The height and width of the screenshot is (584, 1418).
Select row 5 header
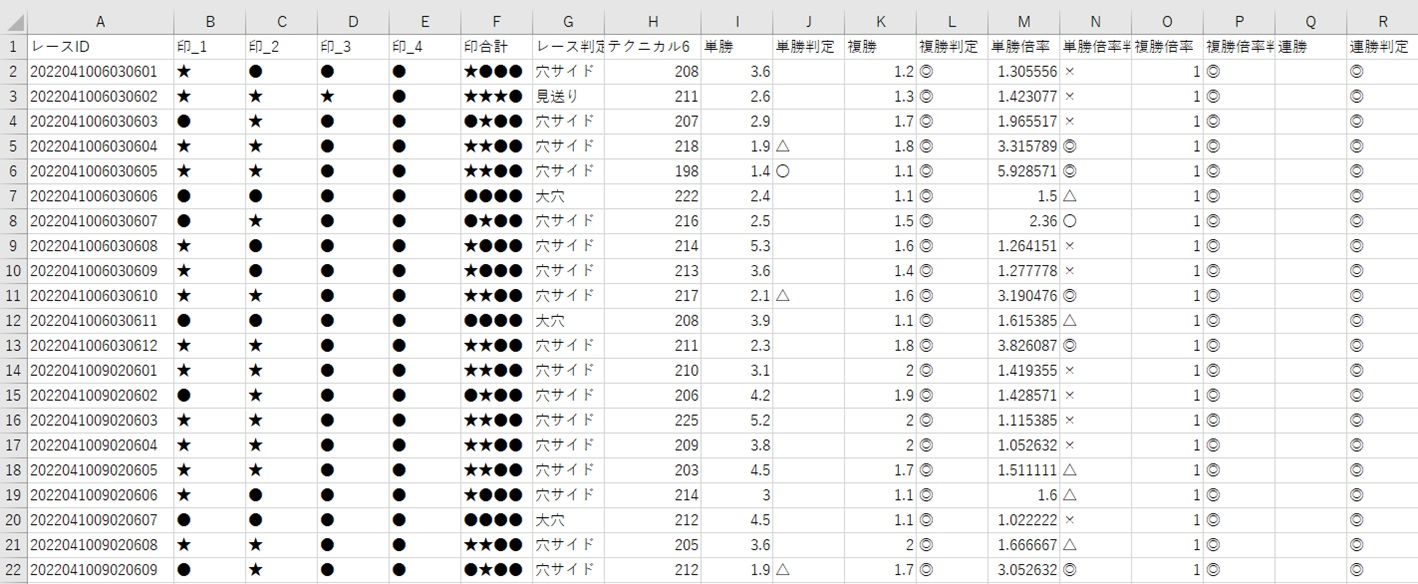13,146
